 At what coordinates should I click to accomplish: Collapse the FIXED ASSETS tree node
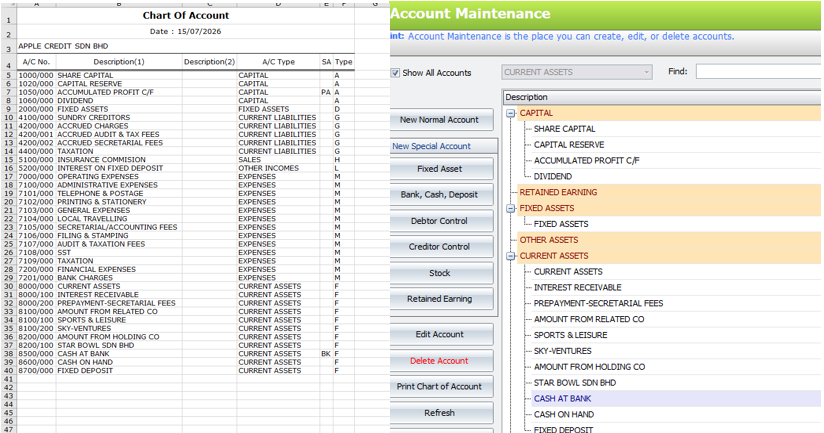point(511,208)
